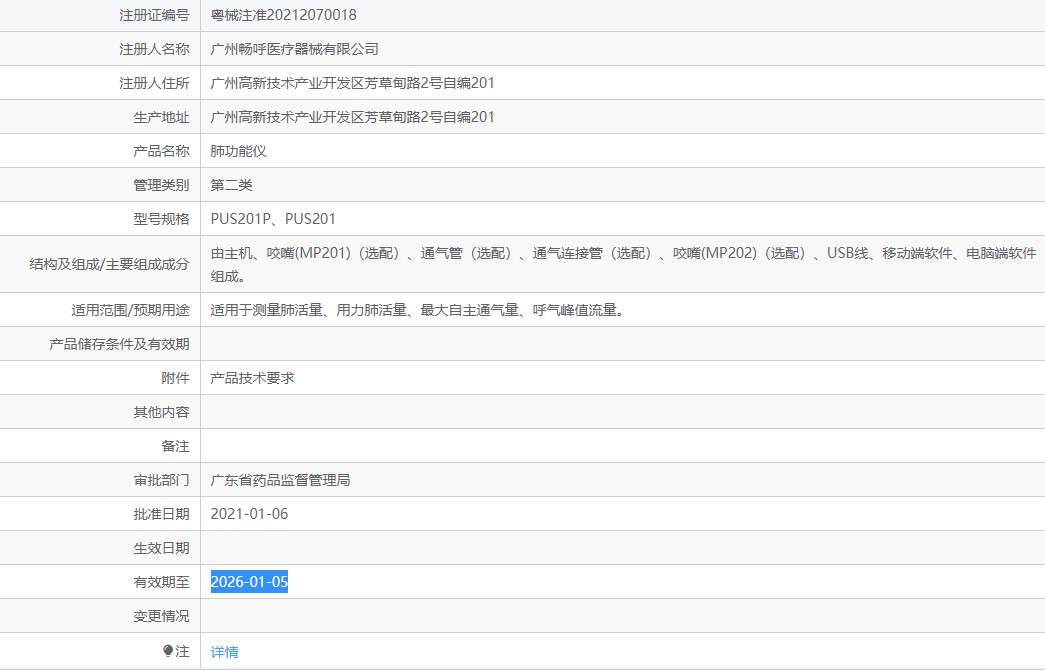1045x671 pixels.
Task: Click the 附件 label
Action: tap(175, 378)
